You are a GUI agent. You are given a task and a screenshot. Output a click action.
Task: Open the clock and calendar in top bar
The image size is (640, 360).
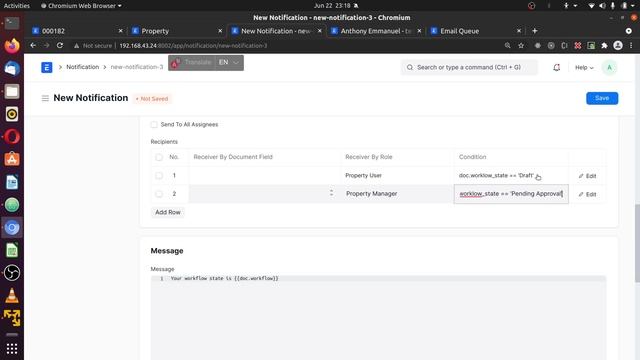click(332, 6)
